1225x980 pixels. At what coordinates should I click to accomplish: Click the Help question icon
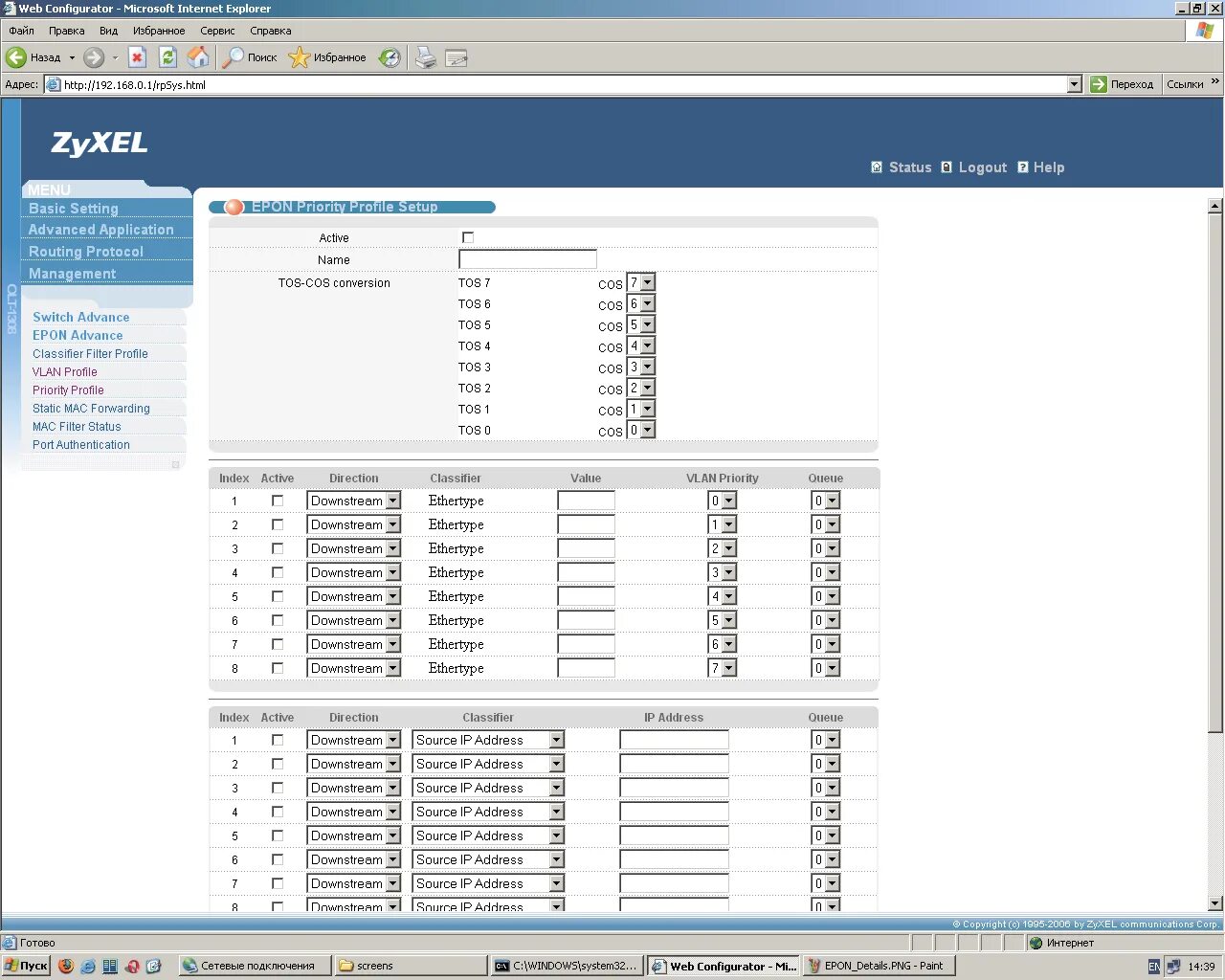point(1023,167)
